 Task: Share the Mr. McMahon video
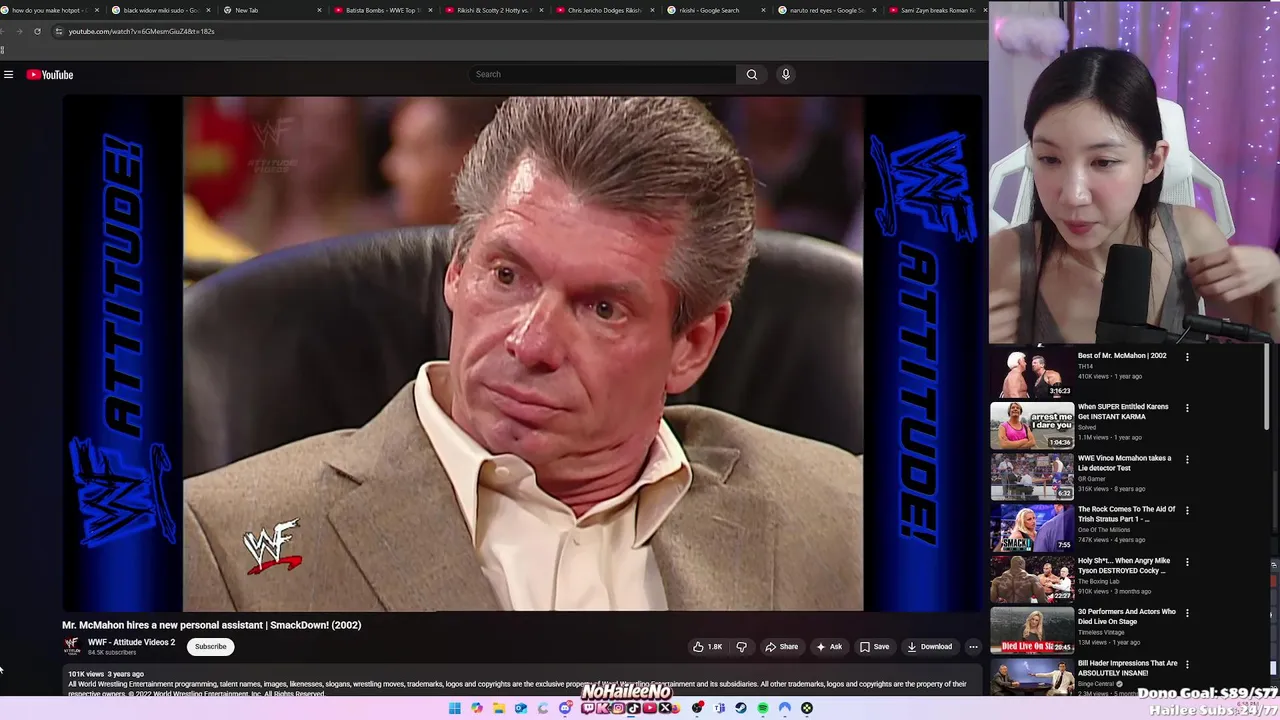coord(782,647)
